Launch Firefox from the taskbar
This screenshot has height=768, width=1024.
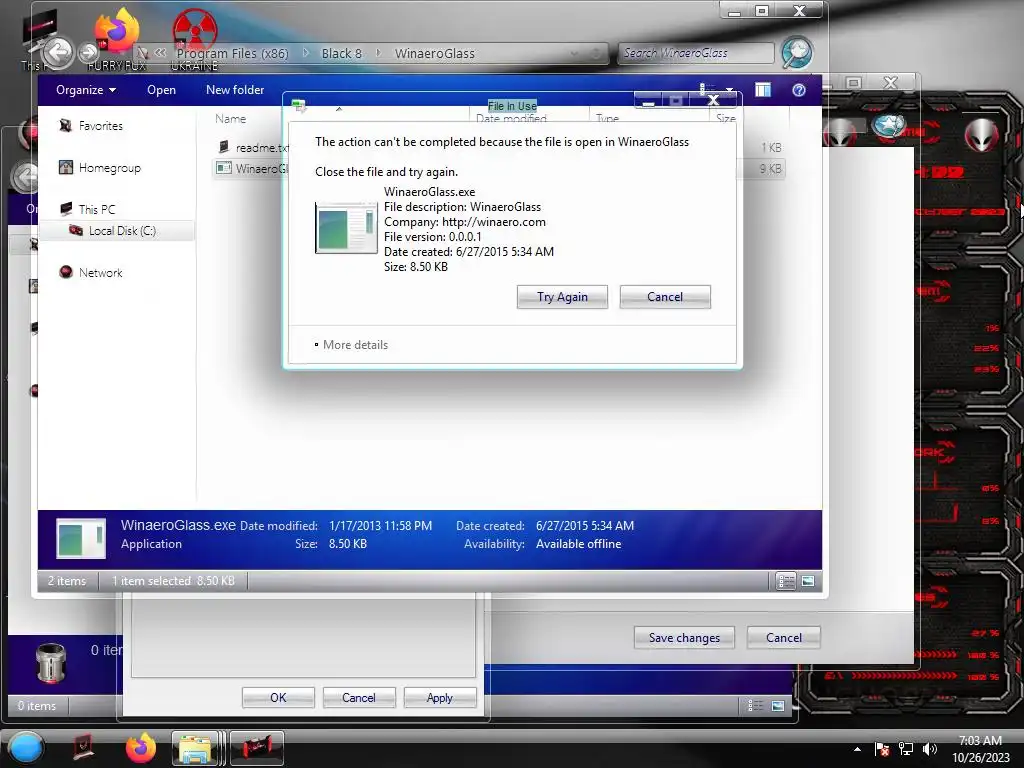point(141,748)
